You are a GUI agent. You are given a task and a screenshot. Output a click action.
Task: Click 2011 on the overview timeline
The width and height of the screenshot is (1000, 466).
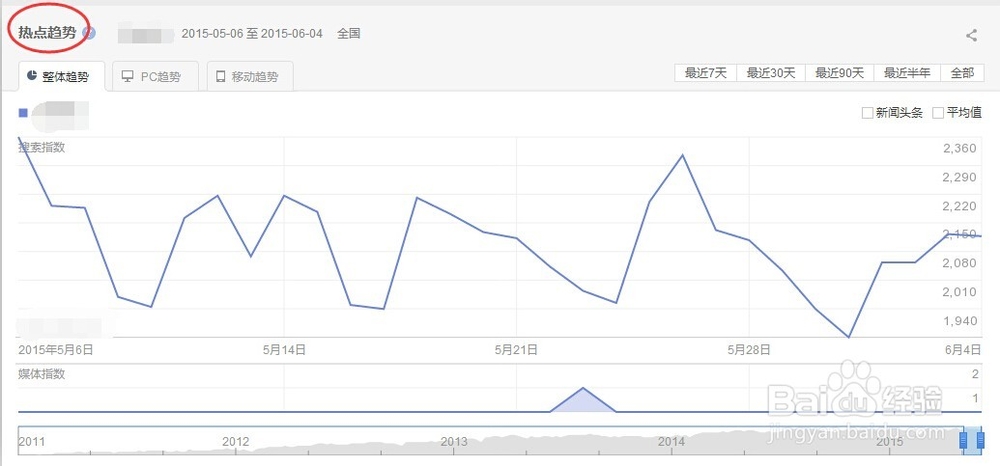(31, 441)
